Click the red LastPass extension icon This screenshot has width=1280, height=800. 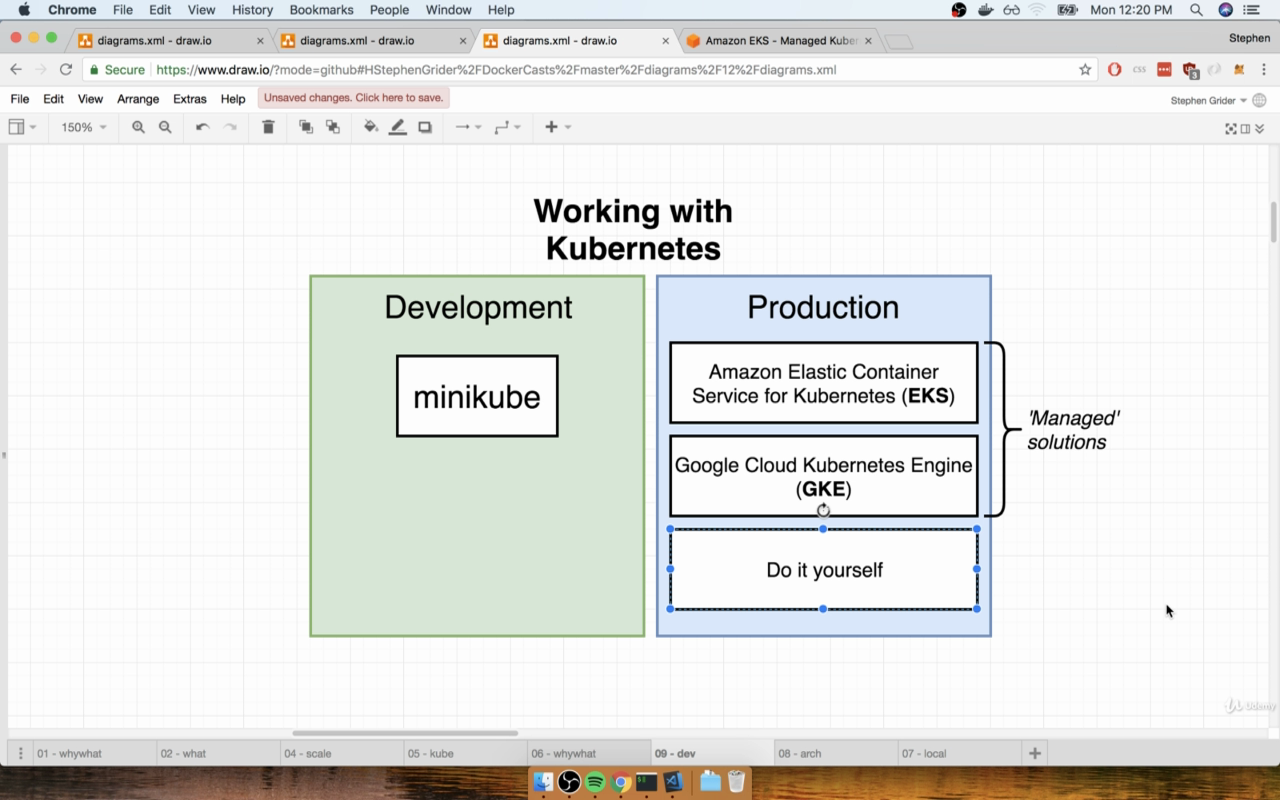tap(1164, 70)
